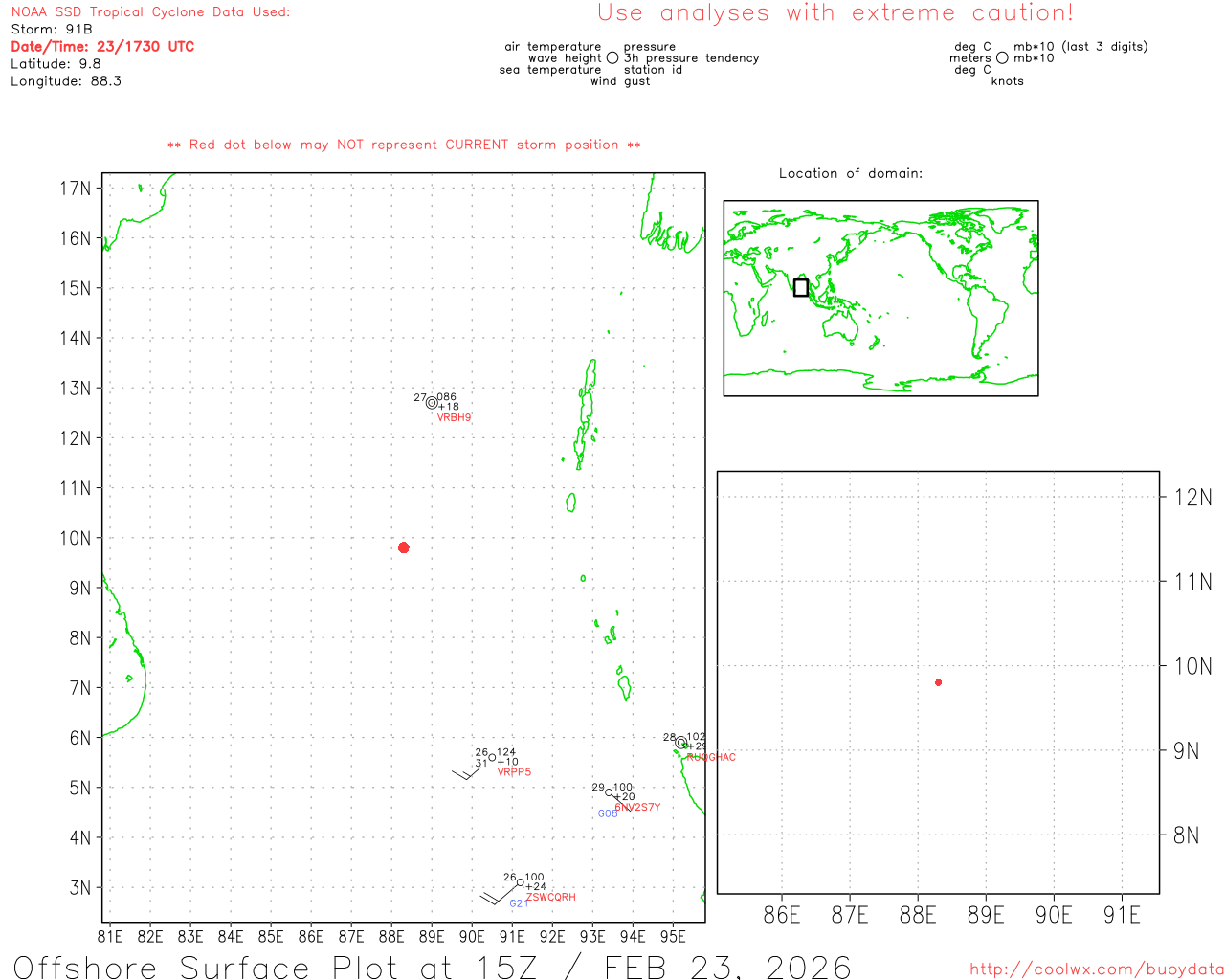
Task: Click the 'knots' units label
Action: (1008, 81)
